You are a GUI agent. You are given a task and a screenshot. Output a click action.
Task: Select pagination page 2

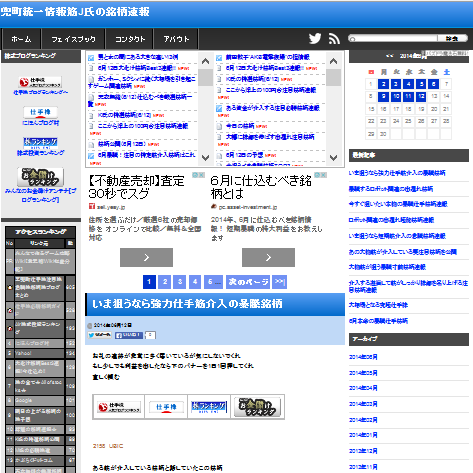(x=165, y=282)
